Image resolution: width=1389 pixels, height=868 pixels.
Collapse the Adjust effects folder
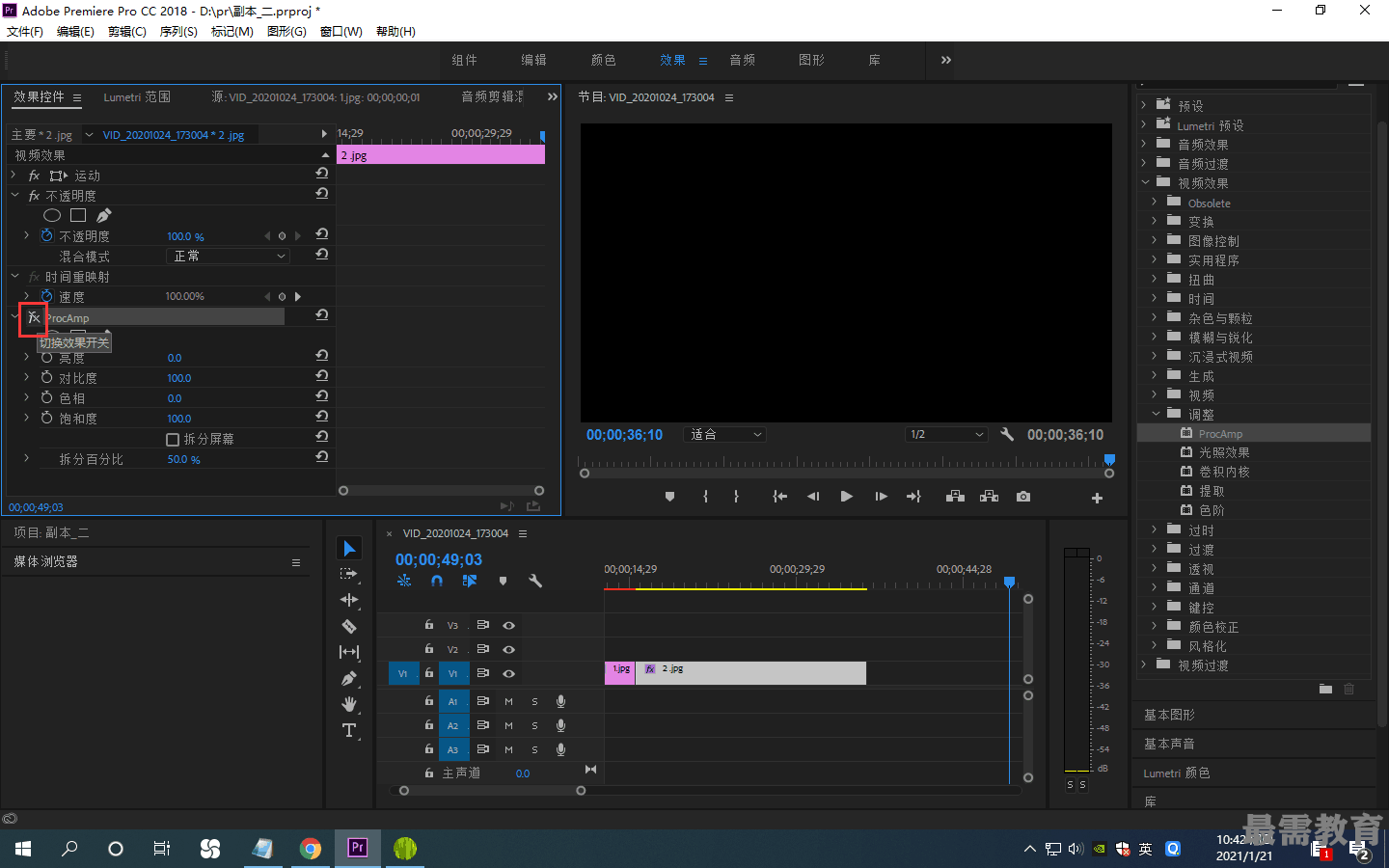[1156, 414]
